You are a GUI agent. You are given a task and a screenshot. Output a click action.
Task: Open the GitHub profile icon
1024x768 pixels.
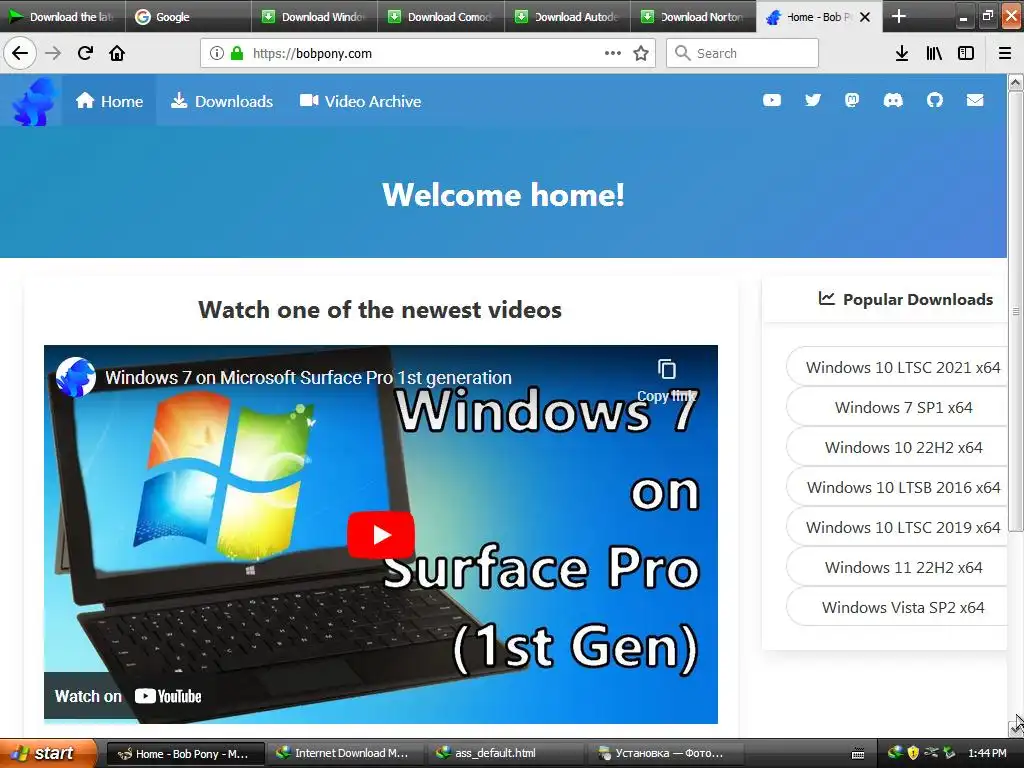[x=935, y=100]
